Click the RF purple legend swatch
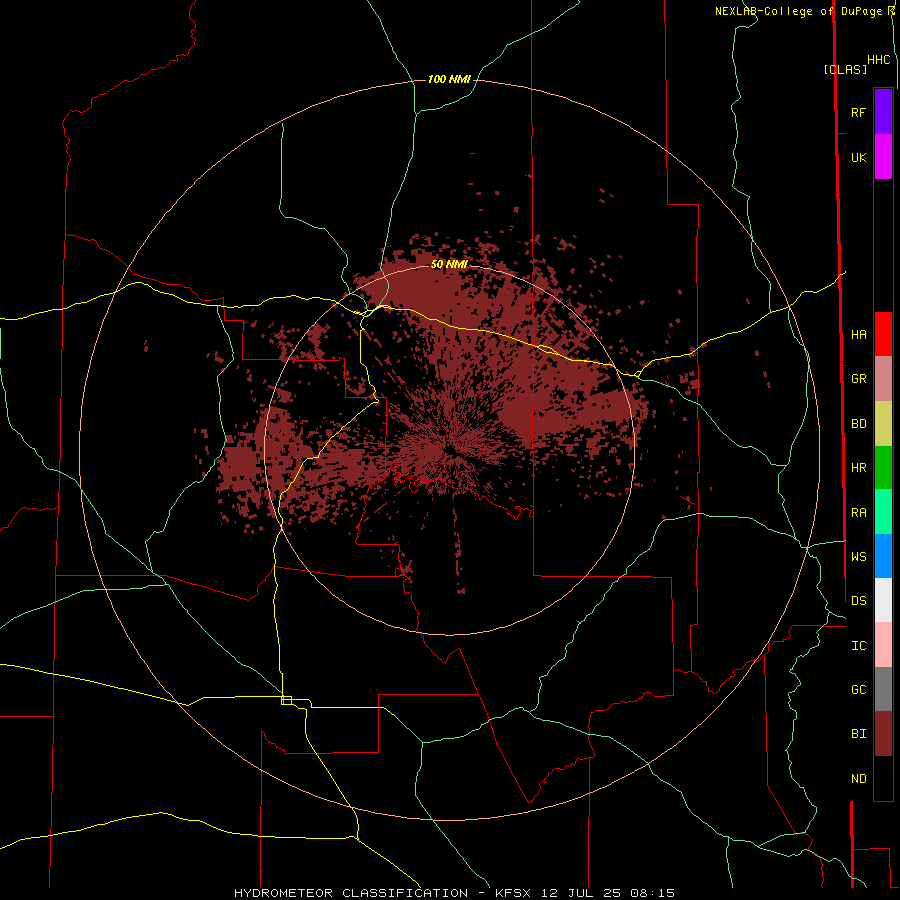Screen dimensions: 900x900 pos(883,112)
